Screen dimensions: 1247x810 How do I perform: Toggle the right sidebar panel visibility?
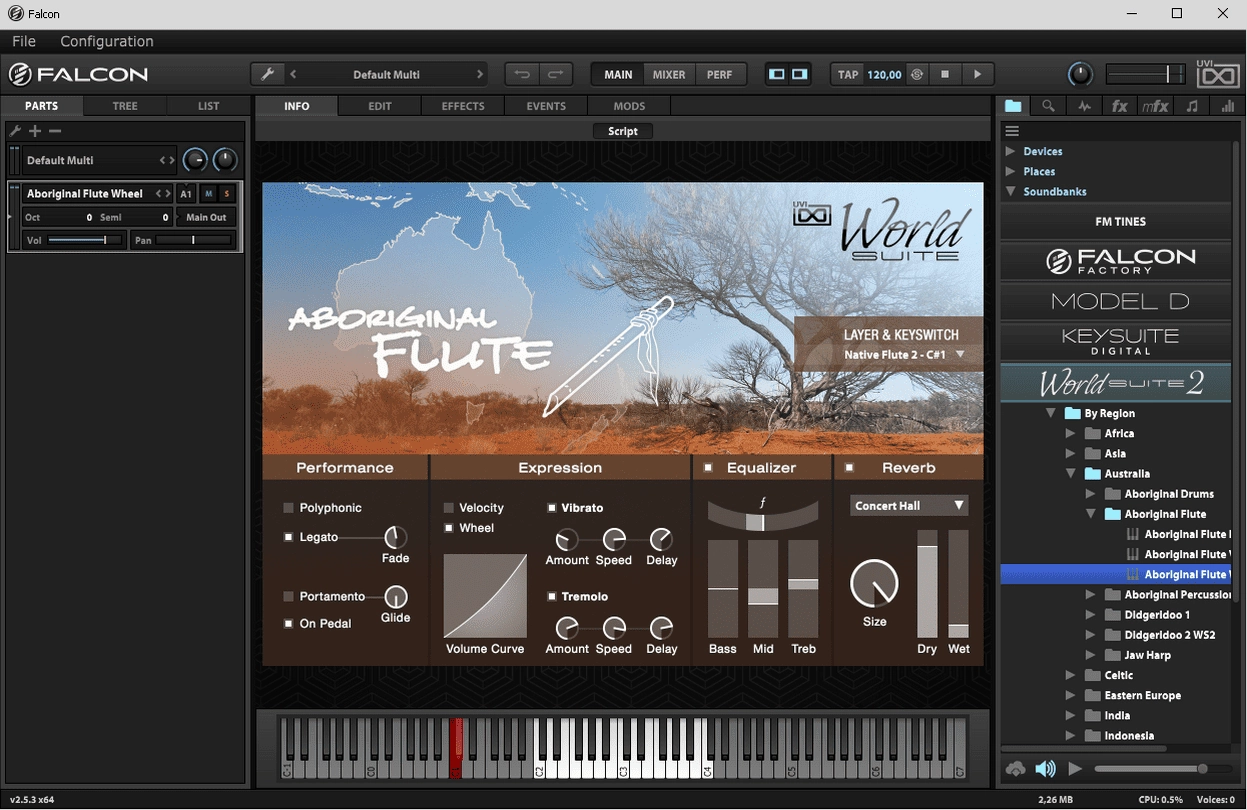800,74
